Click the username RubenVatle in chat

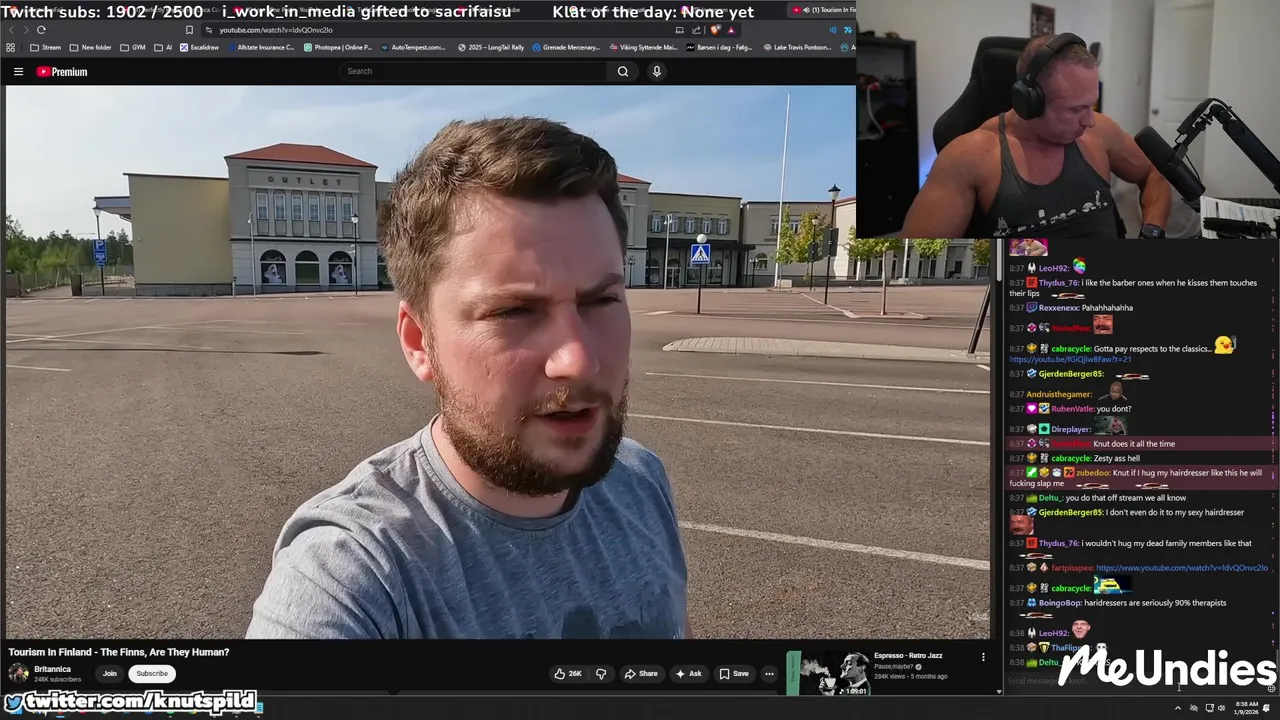(1073, 409)
